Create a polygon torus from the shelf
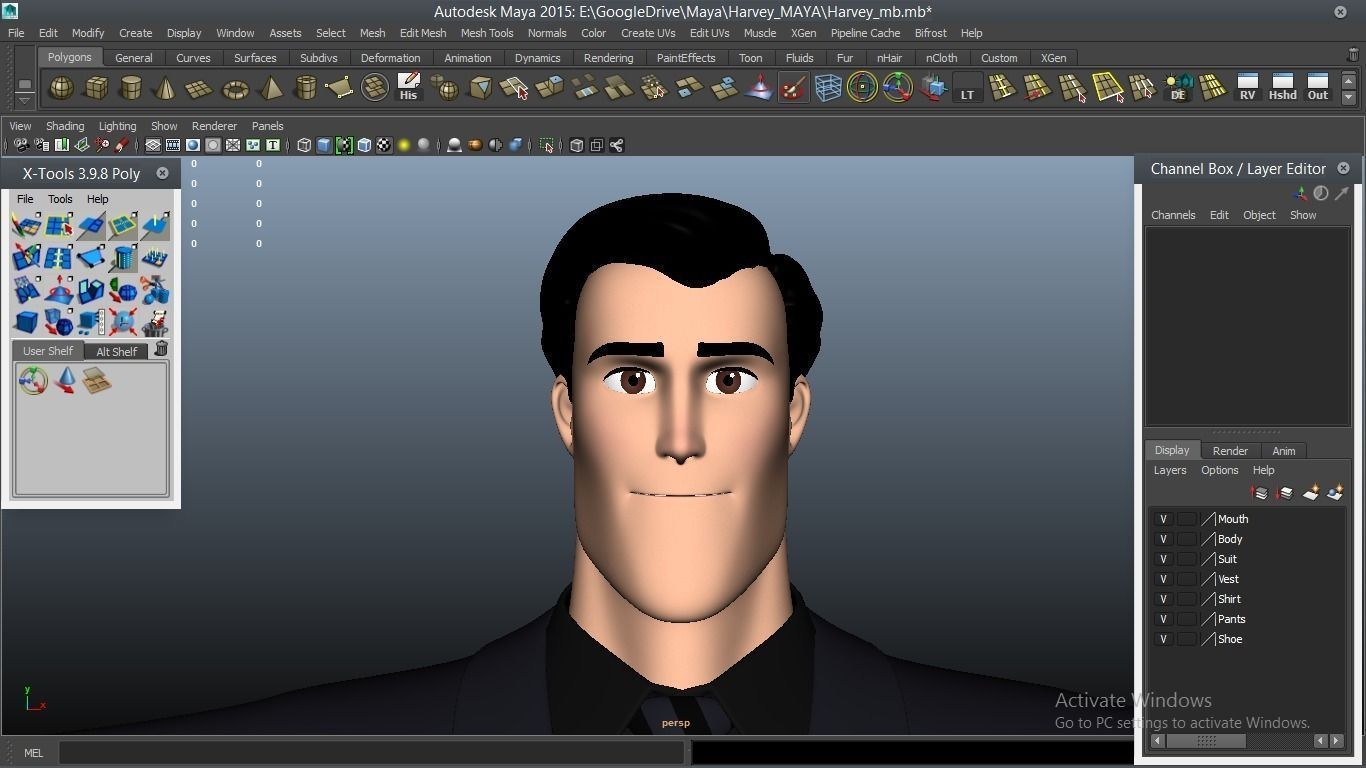1366x768 pixels. pyautogui.click(x=235, y=88)
